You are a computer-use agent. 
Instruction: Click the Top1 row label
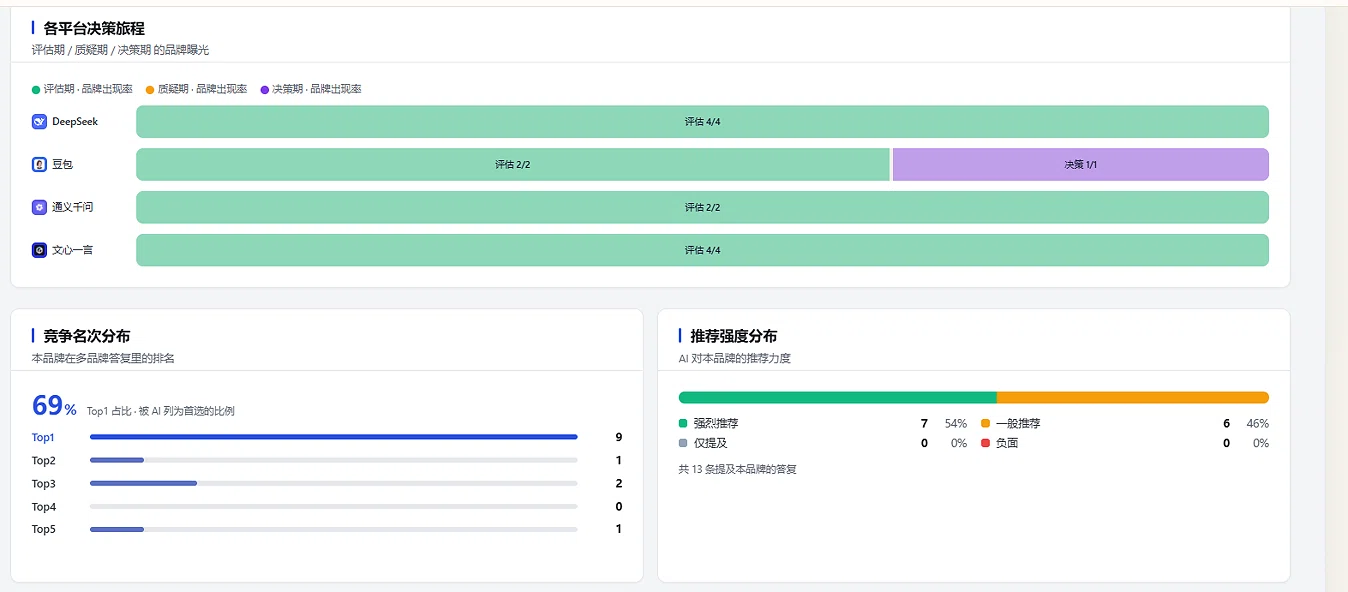pyautogui.click(x=43, y=437)
